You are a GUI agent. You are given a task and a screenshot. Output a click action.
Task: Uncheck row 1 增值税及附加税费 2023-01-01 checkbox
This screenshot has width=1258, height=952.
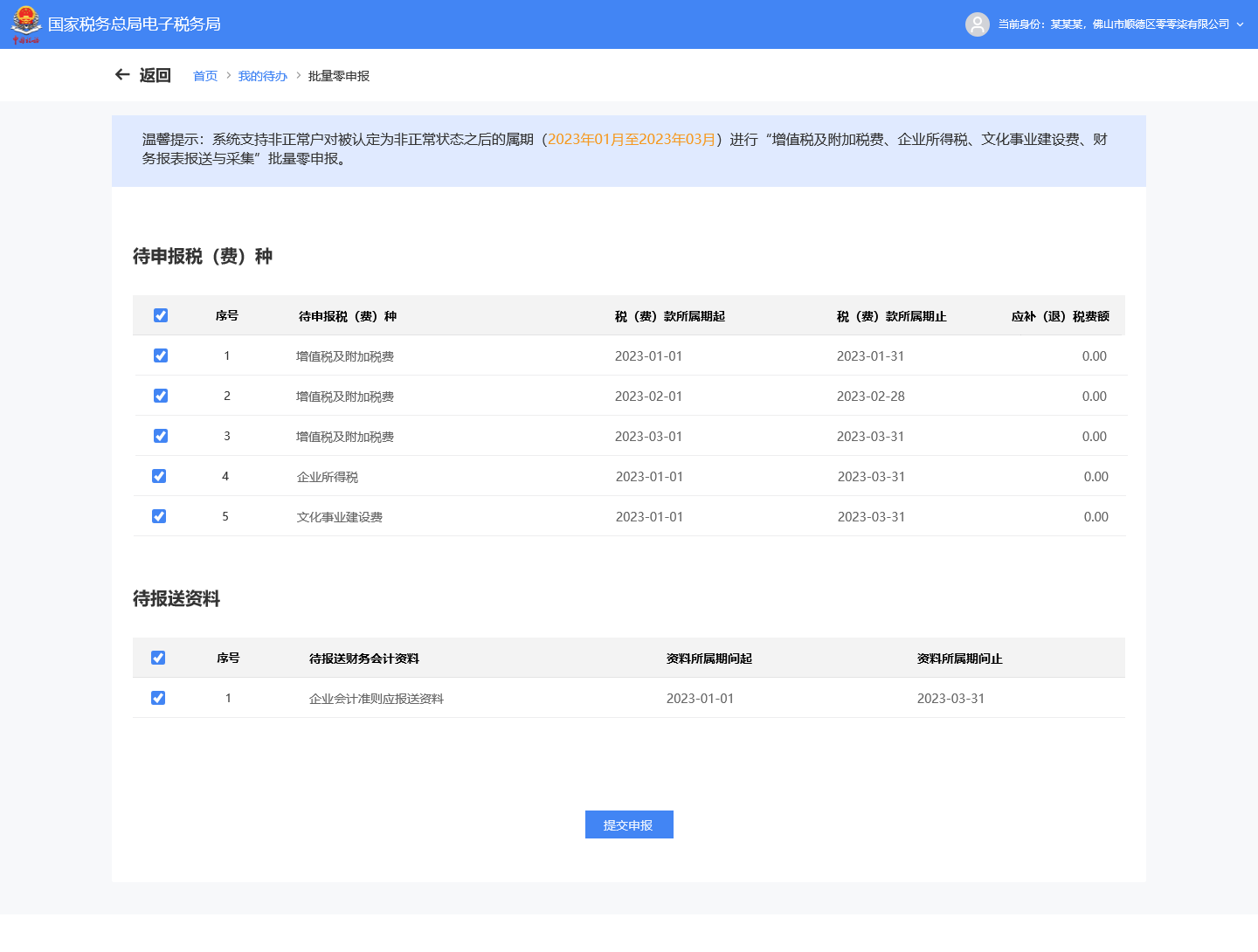pyautogui.click(x=161, y=355)
